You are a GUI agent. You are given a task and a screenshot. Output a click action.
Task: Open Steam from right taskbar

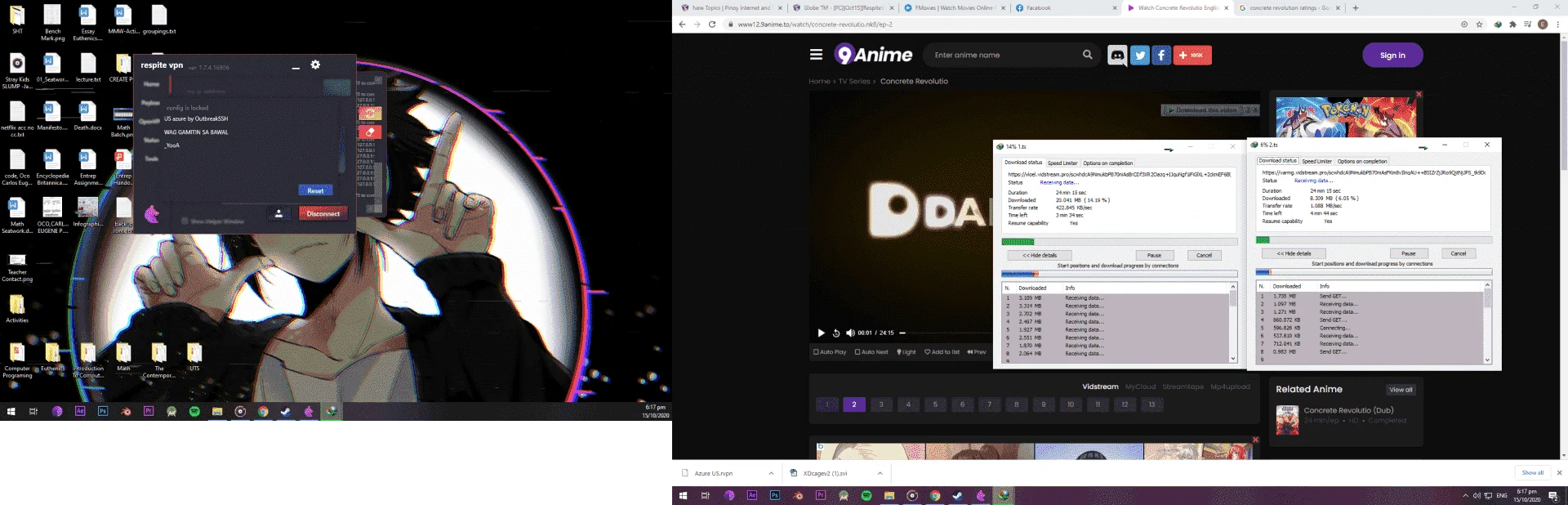pos(958,495)
